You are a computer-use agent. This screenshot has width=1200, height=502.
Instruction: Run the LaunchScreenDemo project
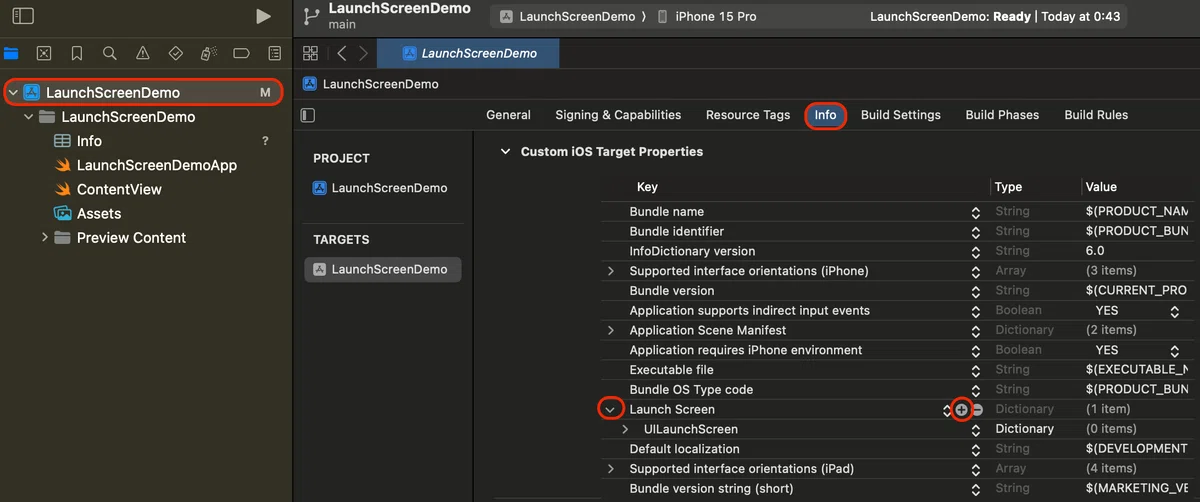pos(263,16)
